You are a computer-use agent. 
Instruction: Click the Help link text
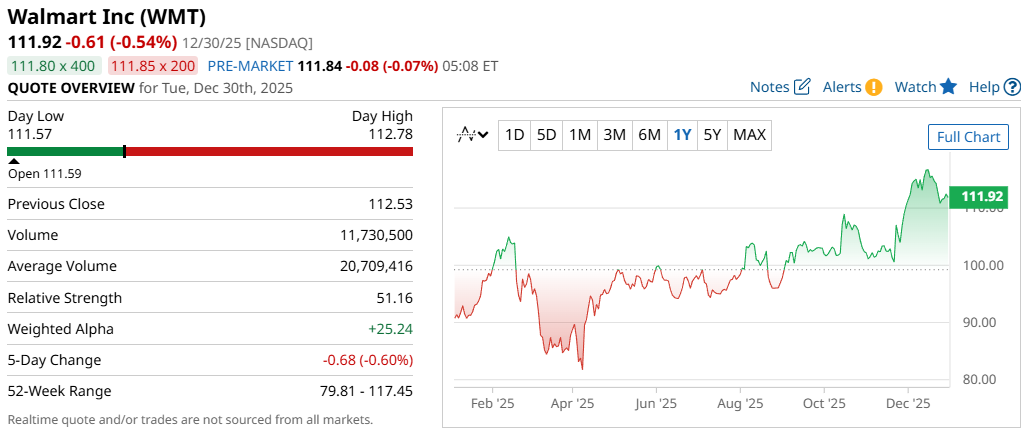pyautogui.click(x=984, y=87)
